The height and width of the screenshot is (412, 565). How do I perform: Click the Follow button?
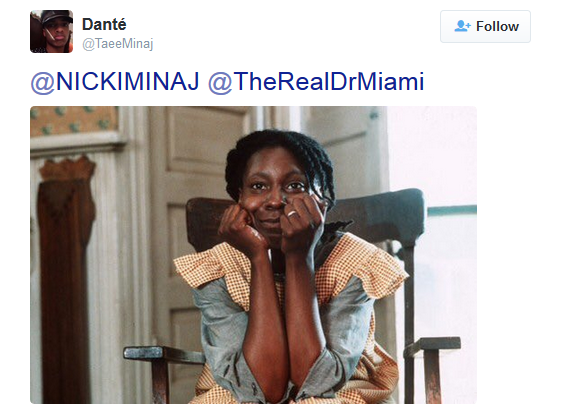[485, 26]
